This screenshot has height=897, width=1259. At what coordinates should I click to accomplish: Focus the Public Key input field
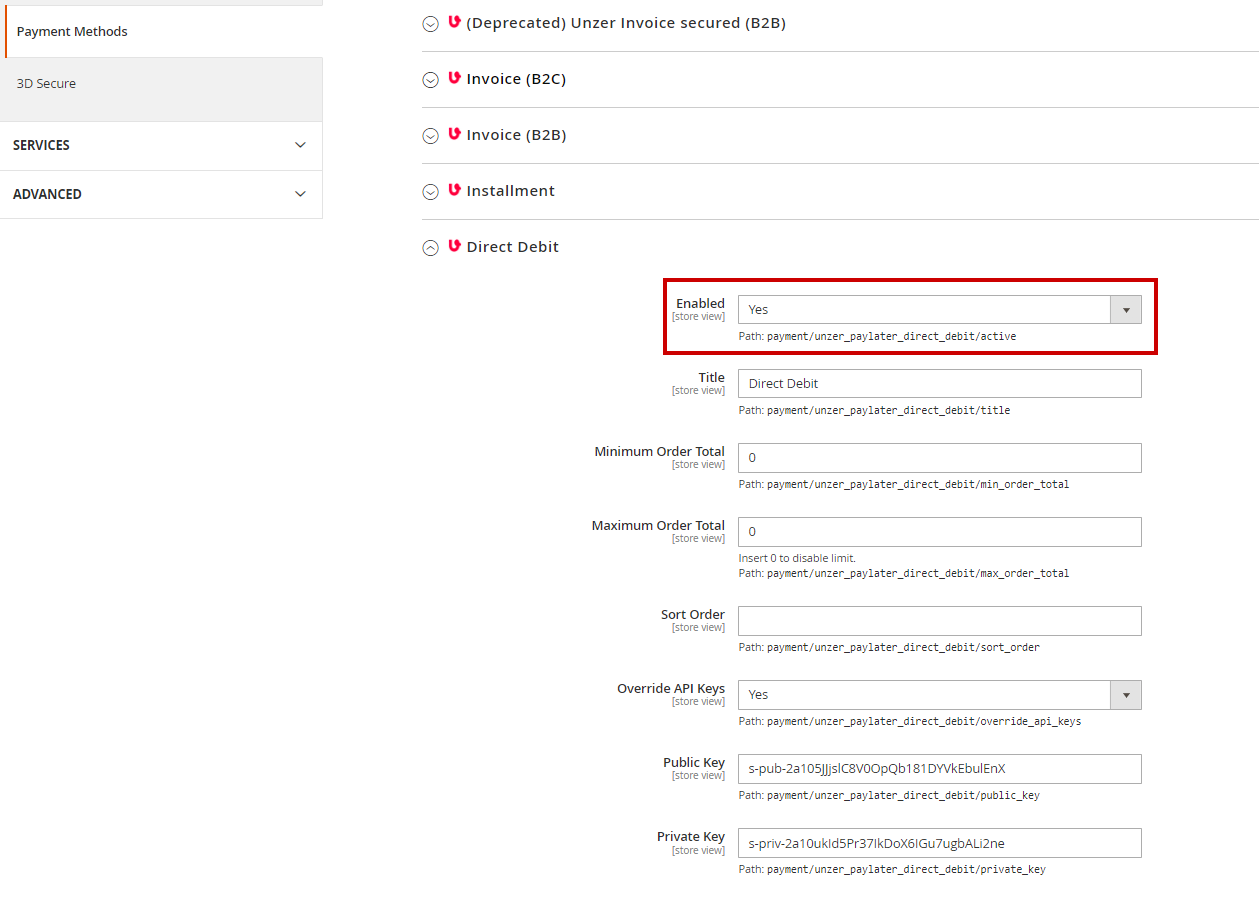[939, 769]
